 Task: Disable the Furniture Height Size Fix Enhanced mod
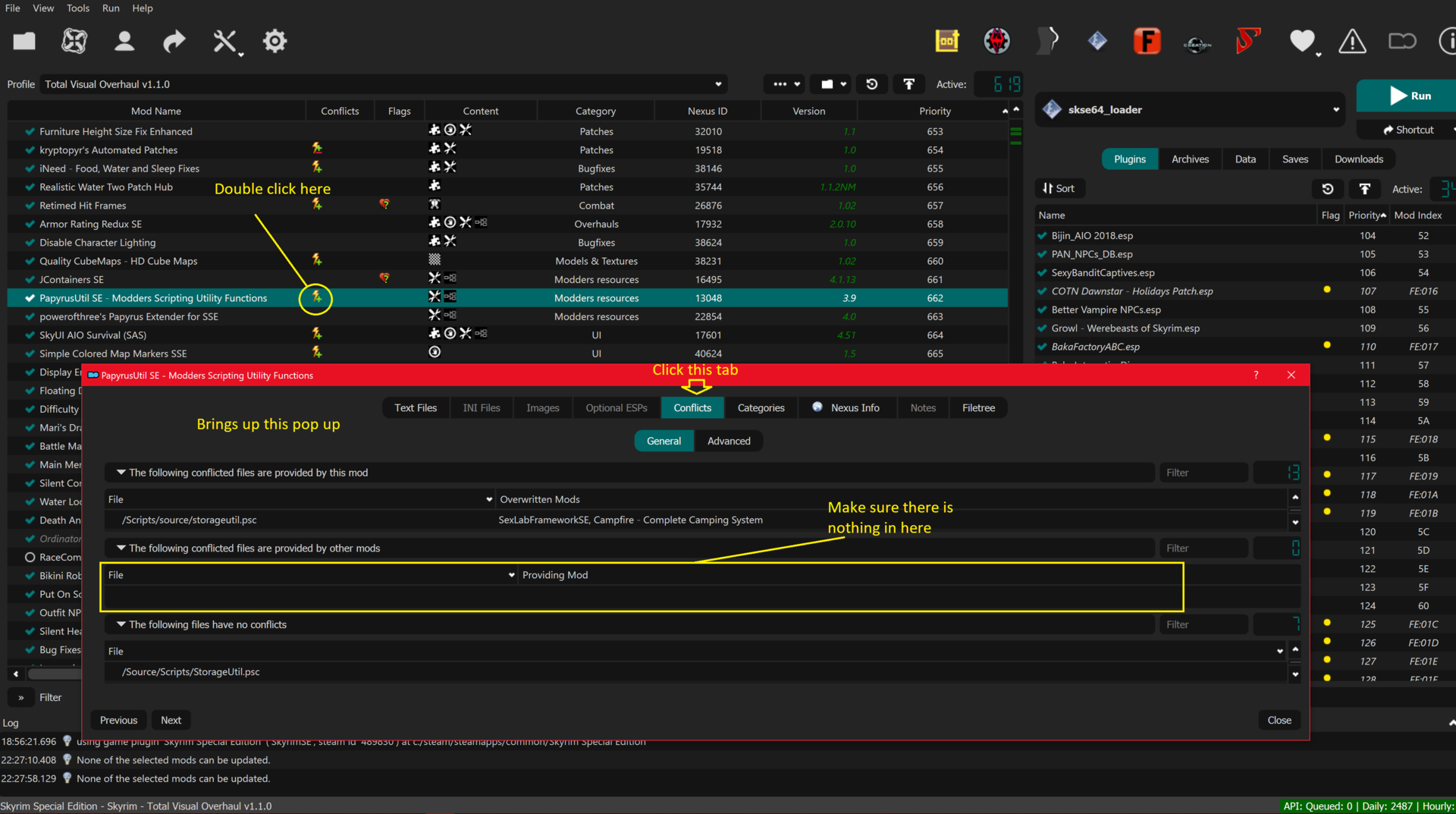30,131
